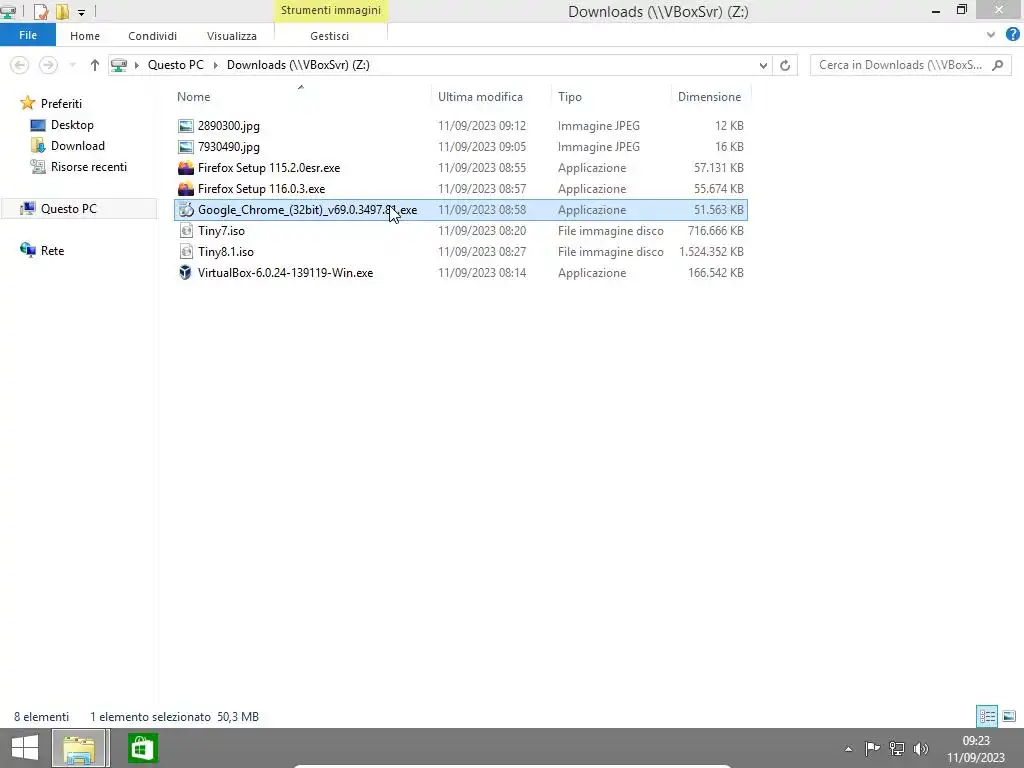
Task: Select the 7930490.jpg file icon
Action: pos(185,147)
